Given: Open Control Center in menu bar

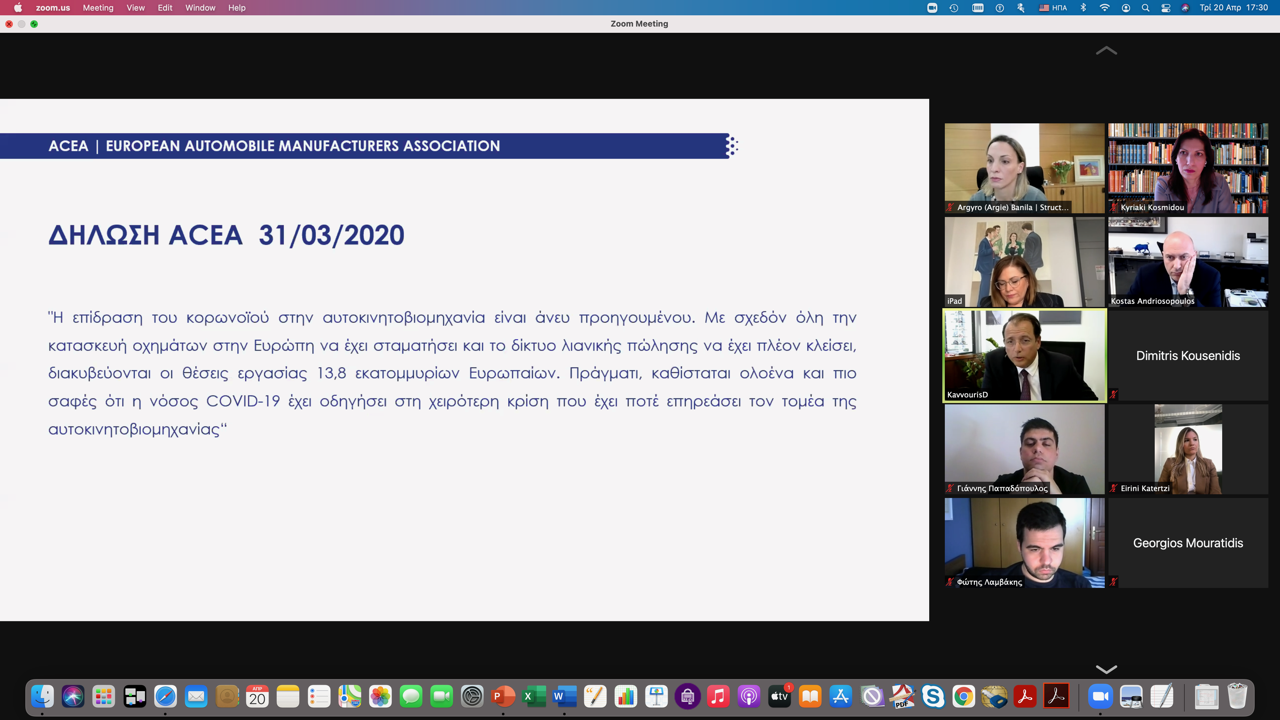Looking at the screenshot, I should (1166, 8).
